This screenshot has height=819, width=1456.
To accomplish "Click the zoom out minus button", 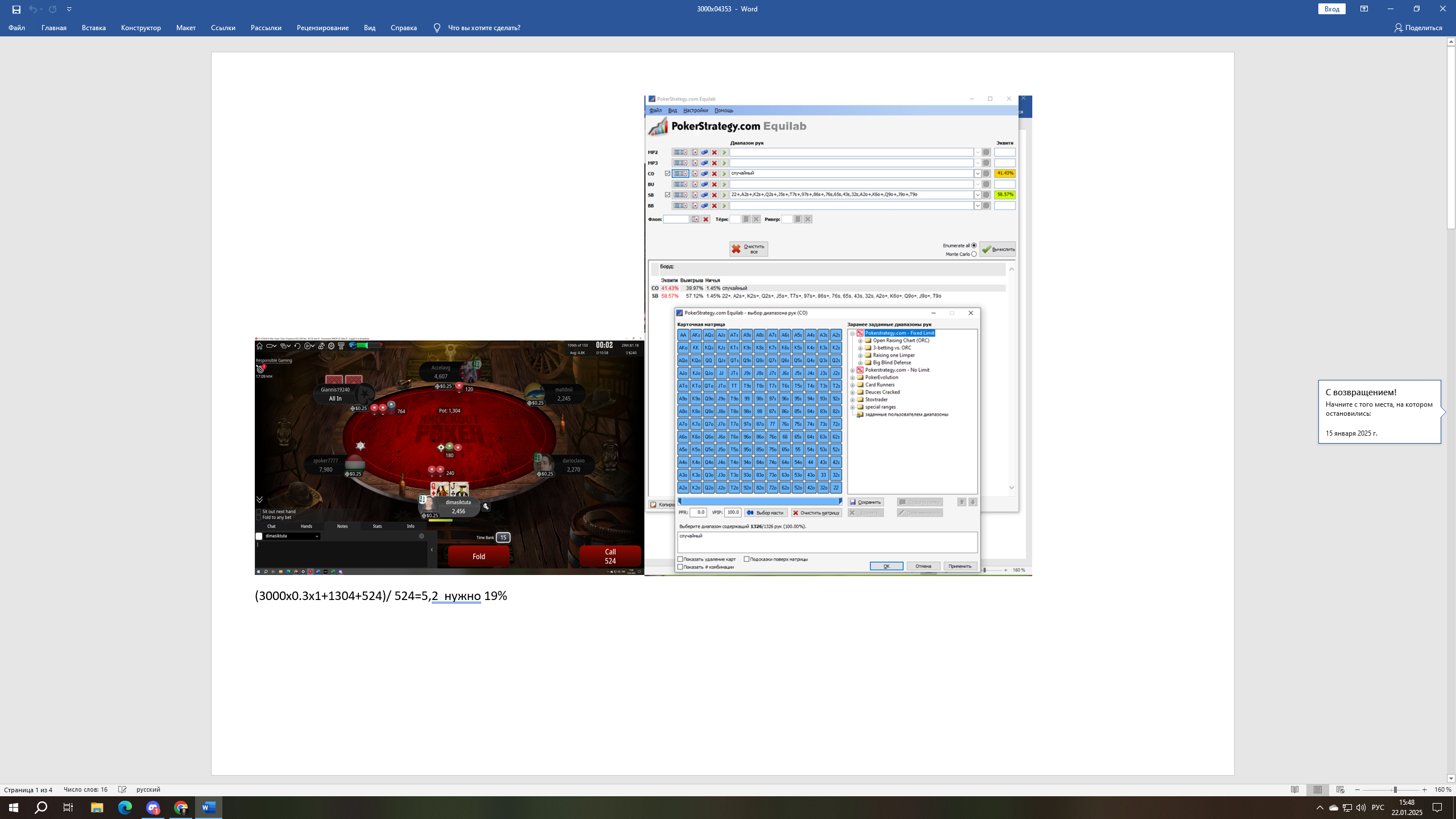I will tap(1358, 789).
